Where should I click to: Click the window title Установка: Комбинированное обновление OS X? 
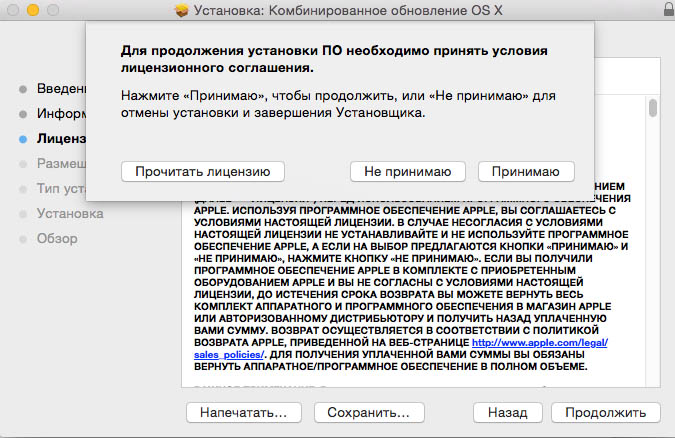pos(348,10)
